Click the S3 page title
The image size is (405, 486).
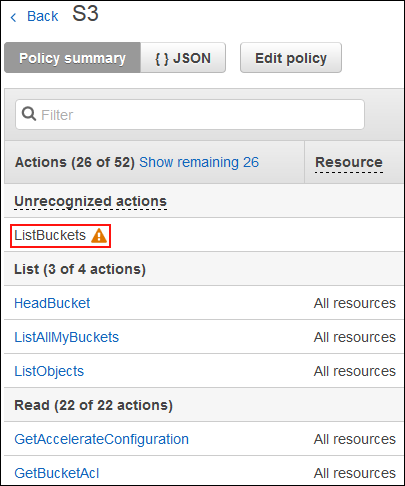85,14
